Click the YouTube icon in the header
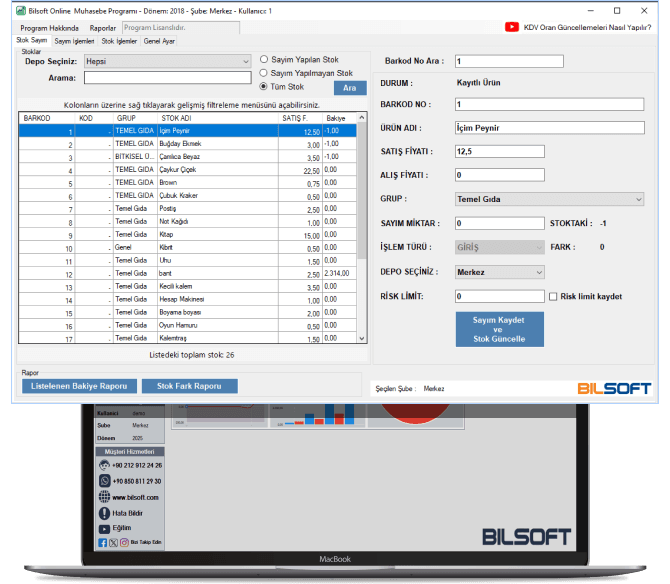The image size is (670, 584). [x=511, y=27]
